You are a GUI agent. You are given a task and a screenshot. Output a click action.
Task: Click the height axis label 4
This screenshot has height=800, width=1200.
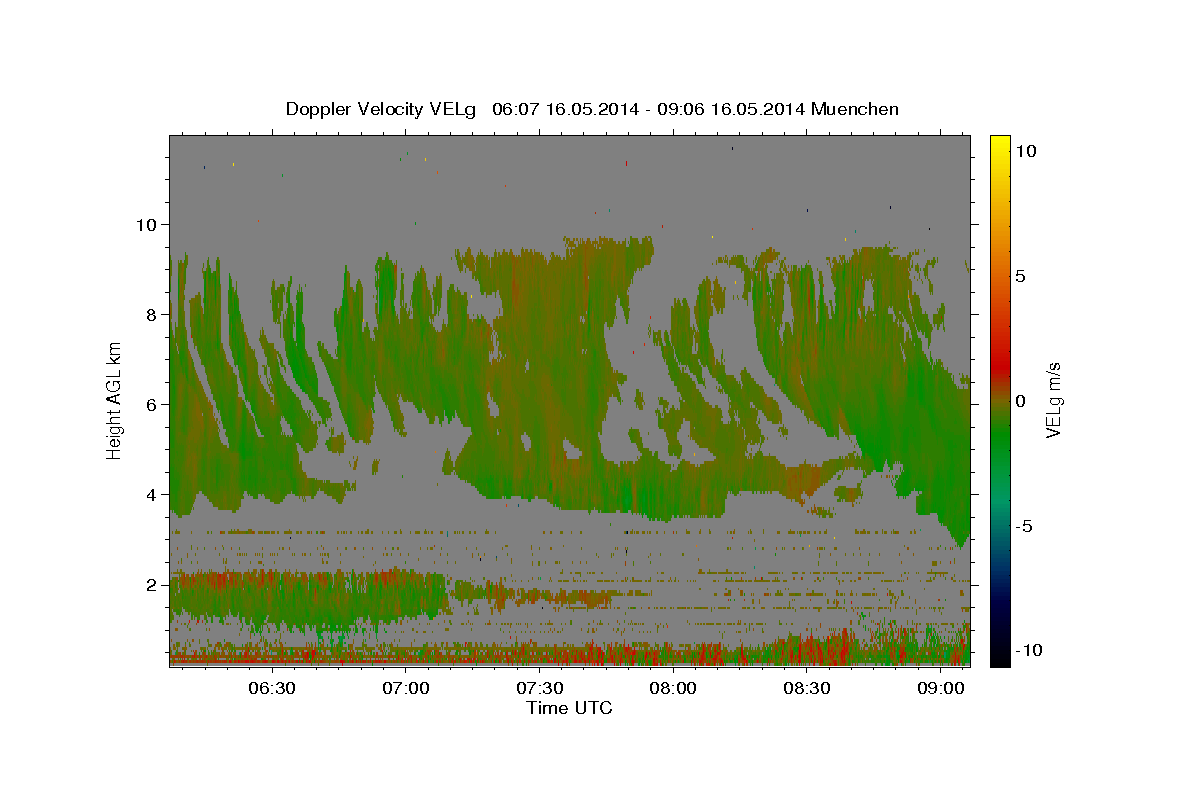pos(152,494)
